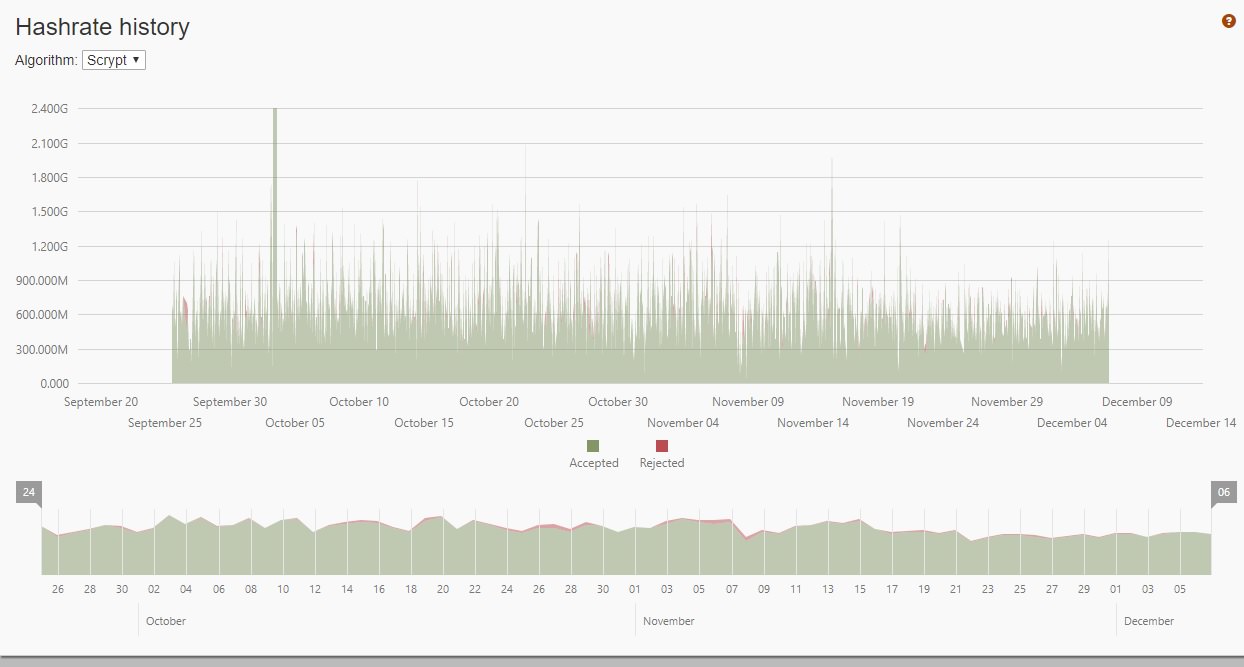Select the 2.400G y-axis label
The image size is (1244, 667).
pyautogui.click(x=48, y=109)
